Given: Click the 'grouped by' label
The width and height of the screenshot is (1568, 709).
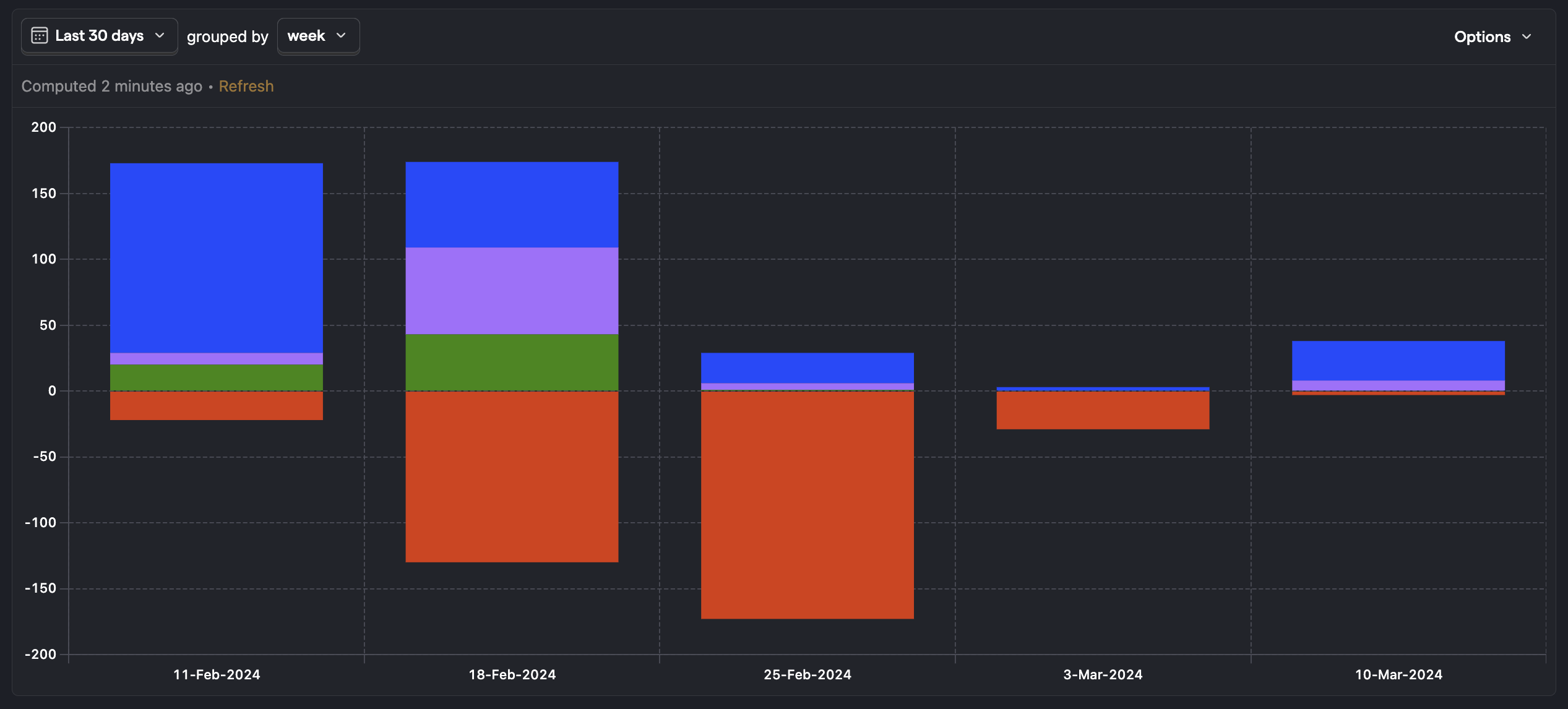Looking at the screenshot, I should coord(227,37).
